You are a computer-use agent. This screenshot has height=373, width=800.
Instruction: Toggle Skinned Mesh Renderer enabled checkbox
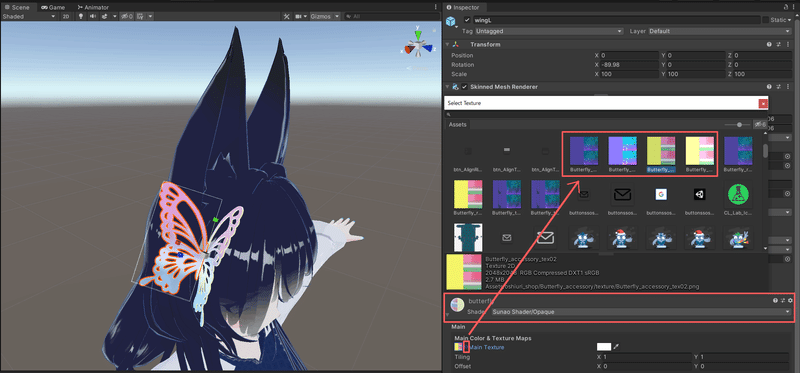pyautogui.click(x=464, y=87)
